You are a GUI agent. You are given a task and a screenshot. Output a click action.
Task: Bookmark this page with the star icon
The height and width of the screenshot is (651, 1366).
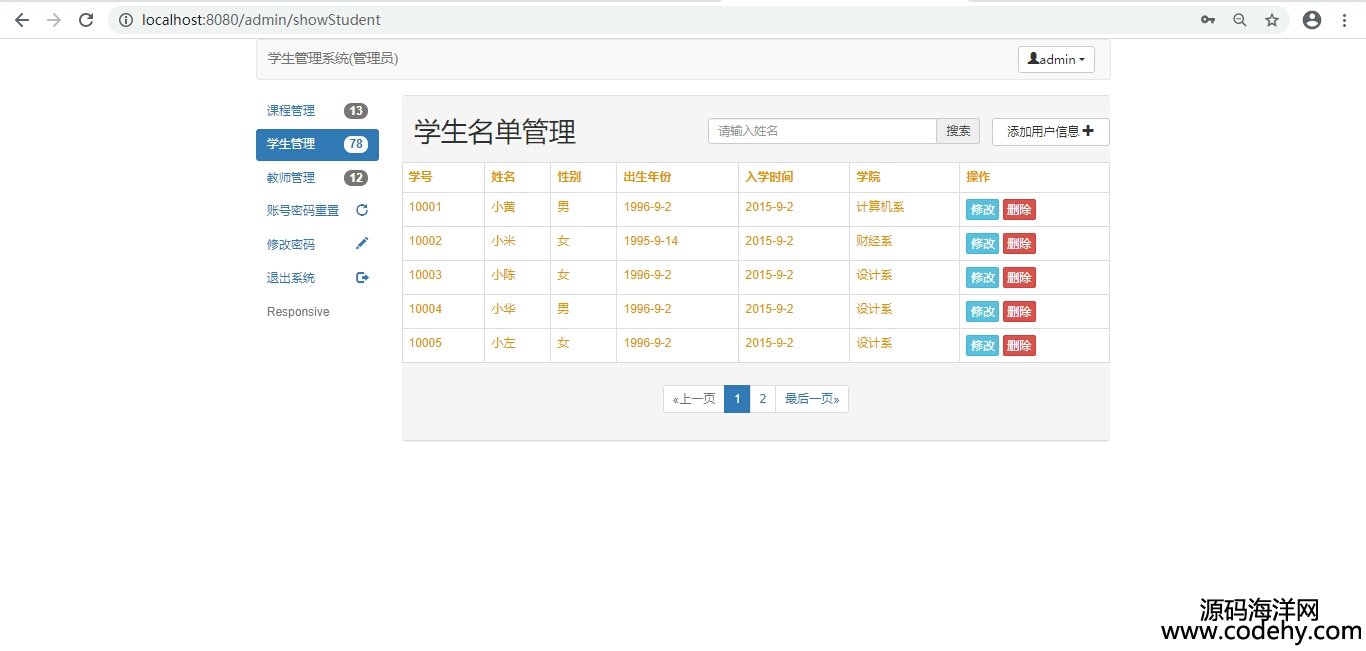1272,20
